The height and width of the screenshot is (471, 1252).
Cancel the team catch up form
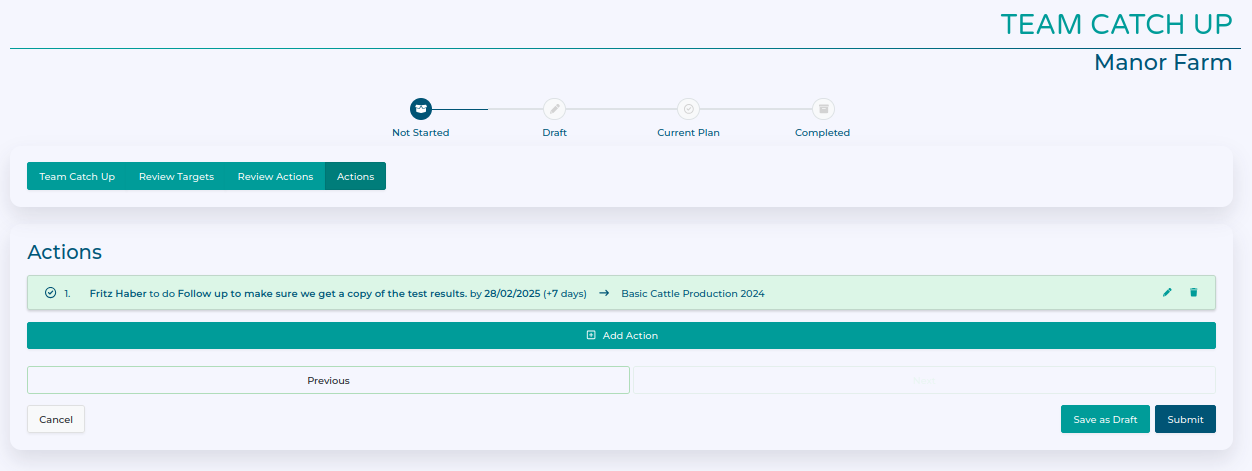(56, 419)
